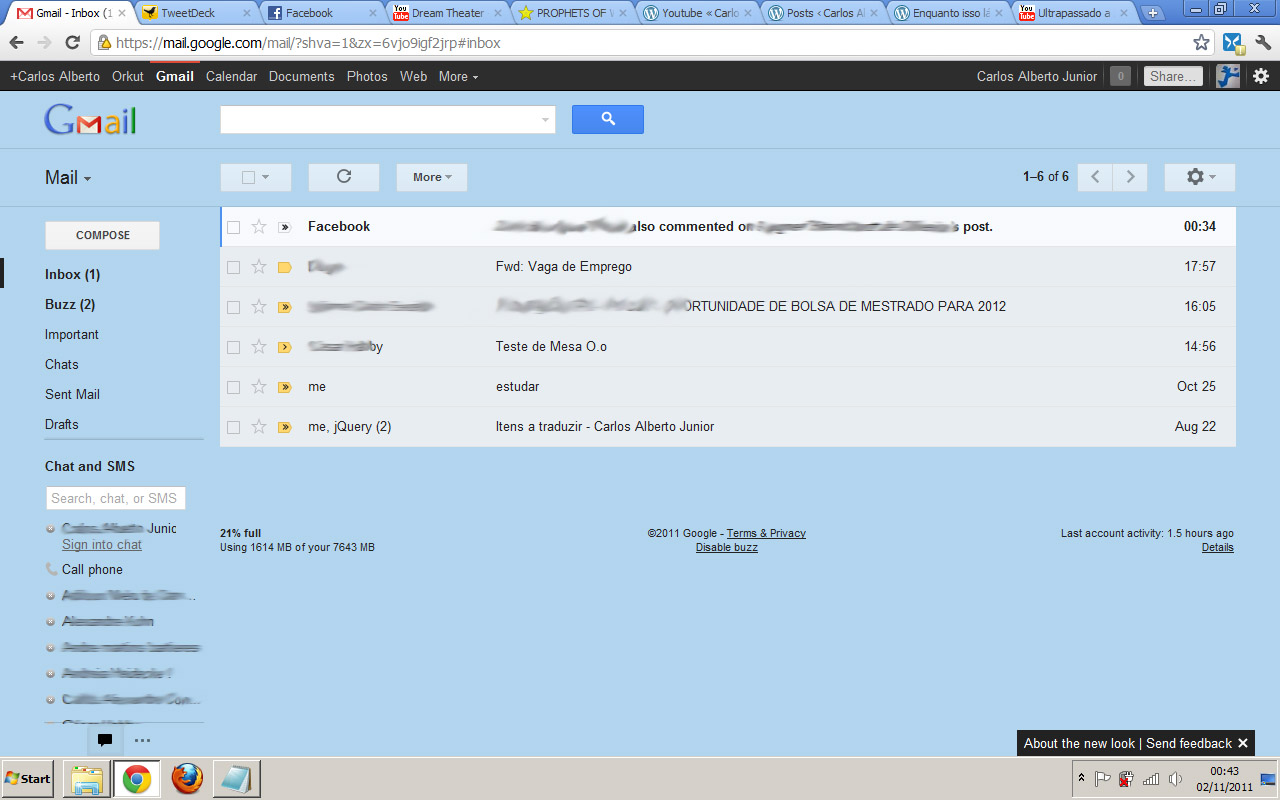Star the 'Fwd: Vaga de Emprego' email
The height and width of the screenshot is (800, 1280).
click(x=259, y=267)
